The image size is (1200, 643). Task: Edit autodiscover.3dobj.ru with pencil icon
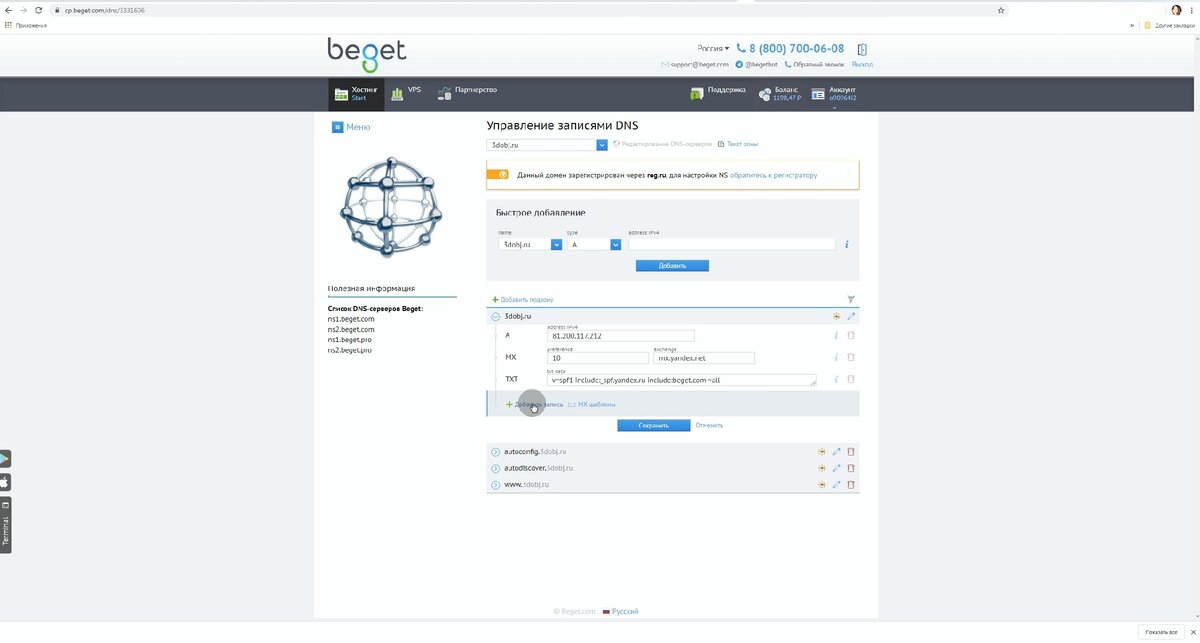836,468
